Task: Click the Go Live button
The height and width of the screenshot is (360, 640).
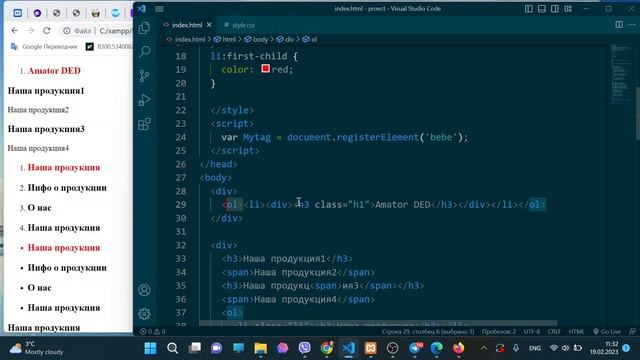Action: [607, 331]
